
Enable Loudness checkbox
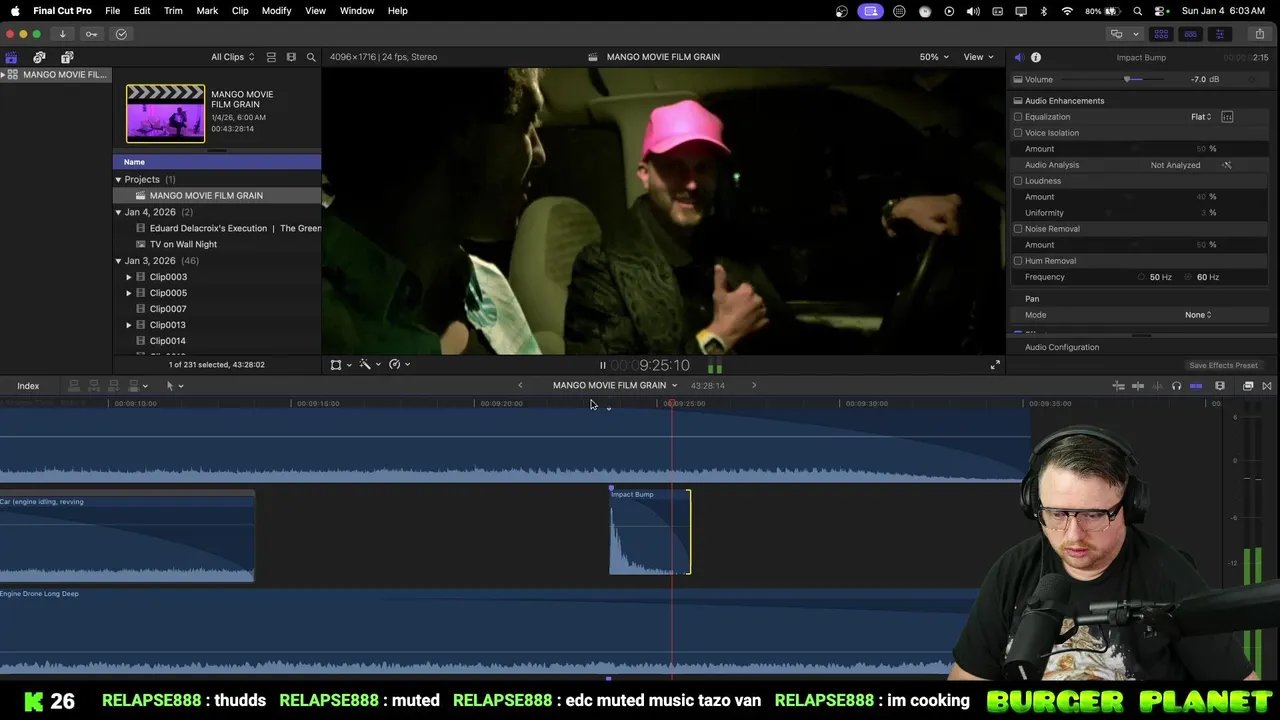point(1018,181)
